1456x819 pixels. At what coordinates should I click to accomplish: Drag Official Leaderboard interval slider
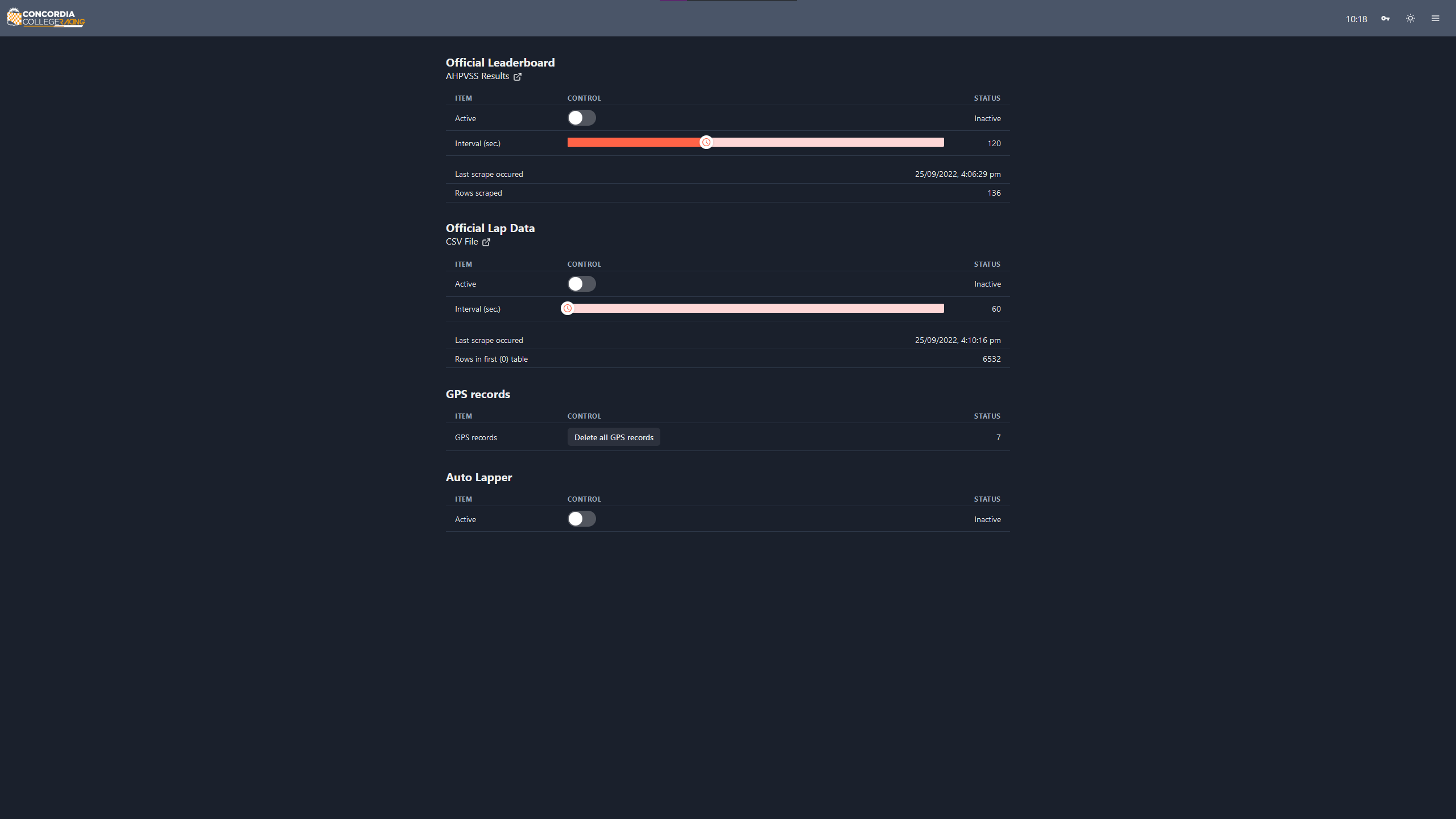point(707,142)
